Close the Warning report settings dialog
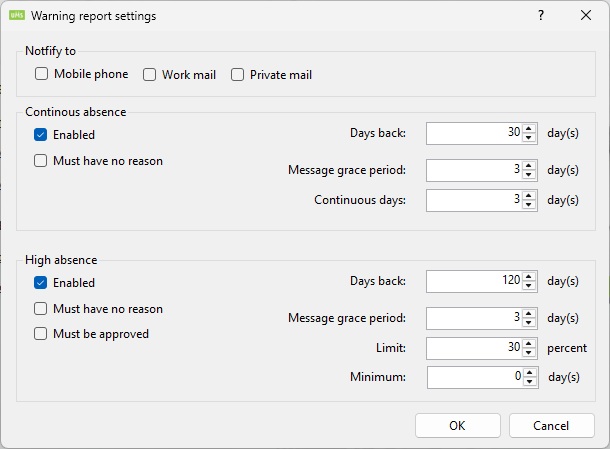 coord(586,16)
